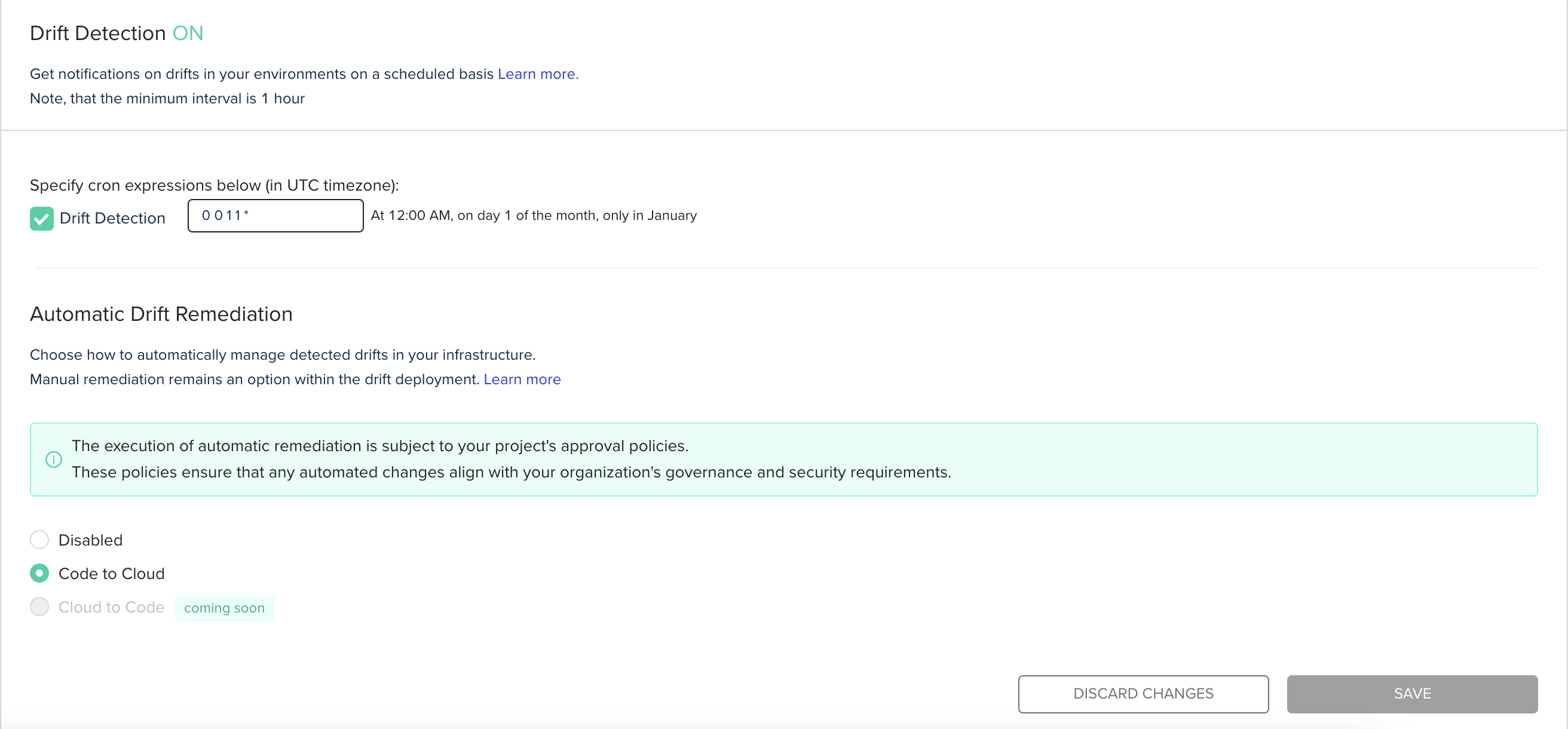This screenshot has width=1568, height=729.
Task: Click the green ON status text
Action: (188, 33)
